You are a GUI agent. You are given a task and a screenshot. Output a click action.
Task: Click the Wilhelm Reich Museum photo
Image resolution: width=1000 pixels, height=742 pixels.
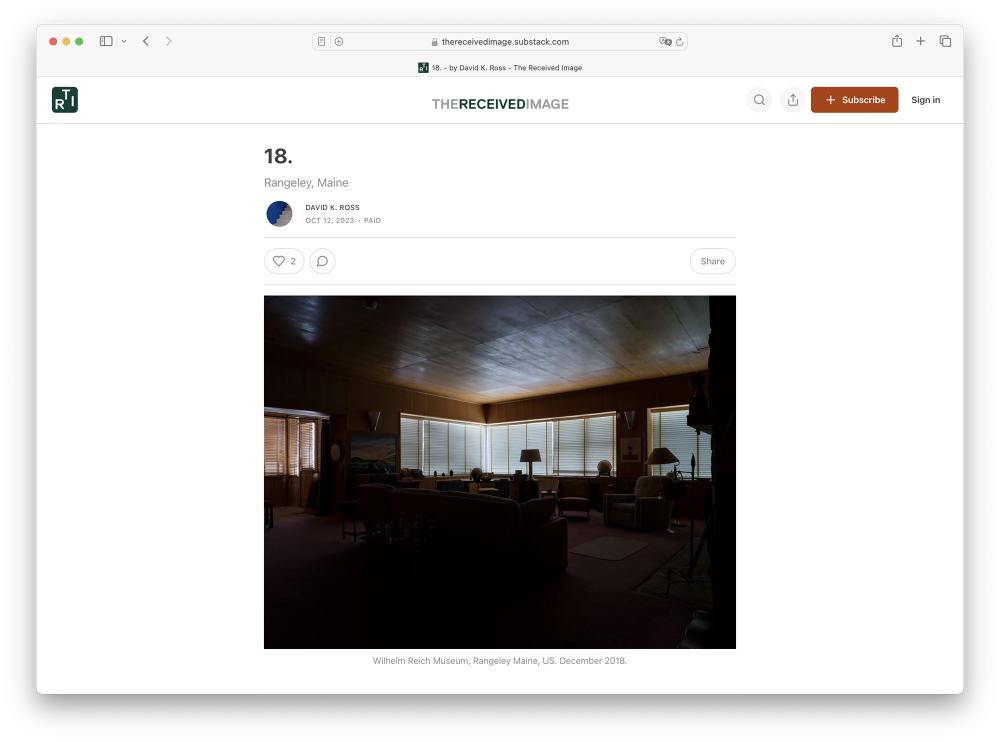[500, 472]
